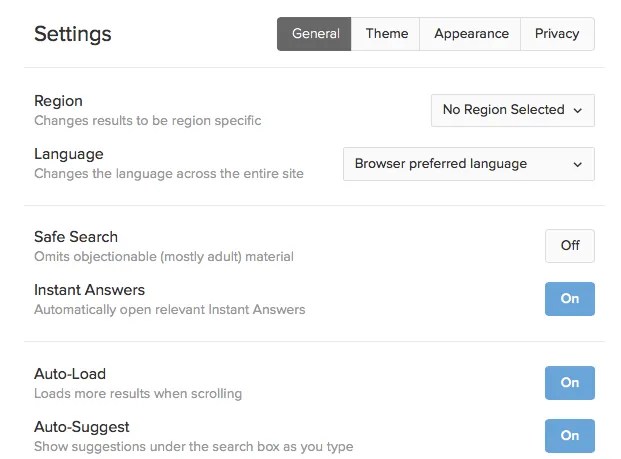Click the Auto-Suggest setting label
Screen dimensions: 621x459
pyautogui.click(x=83, y=427)
